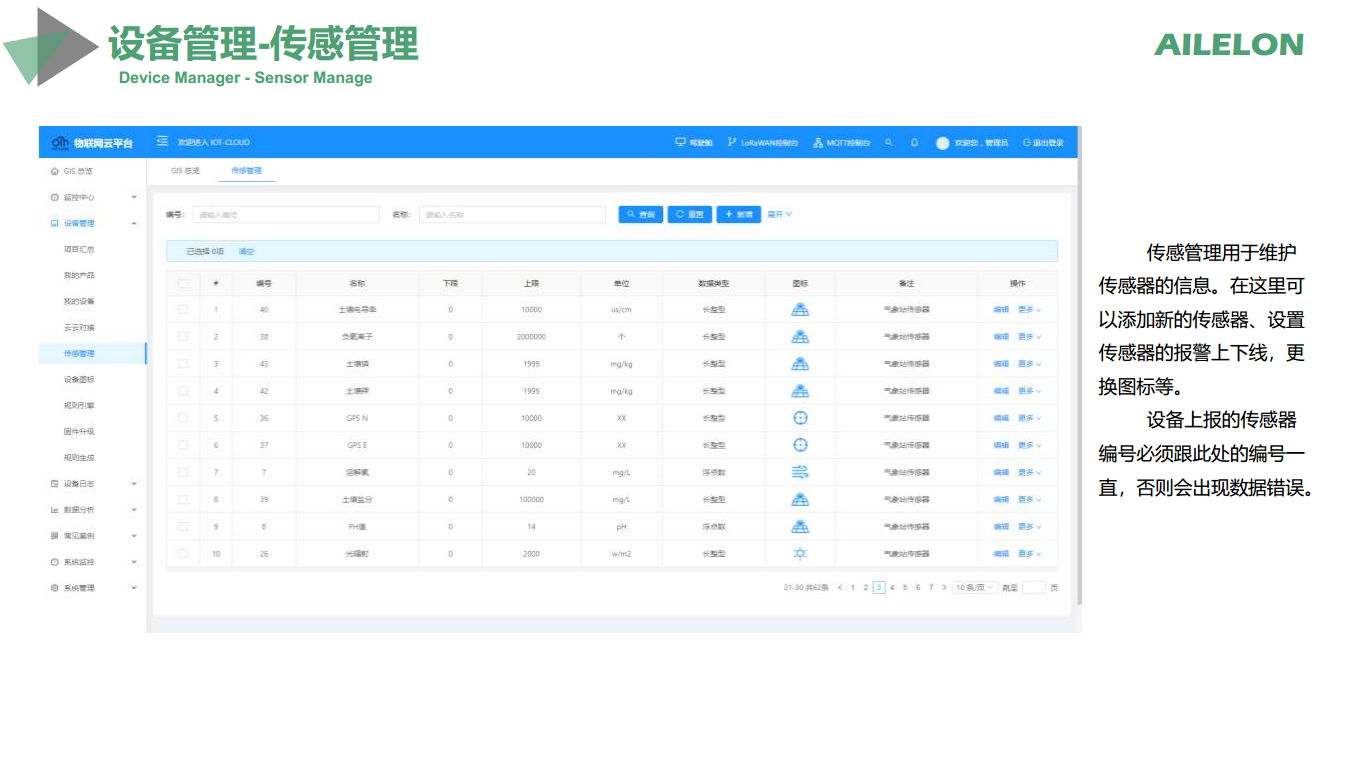
Task: Click 清空 to clear selection
Action: 246,251
